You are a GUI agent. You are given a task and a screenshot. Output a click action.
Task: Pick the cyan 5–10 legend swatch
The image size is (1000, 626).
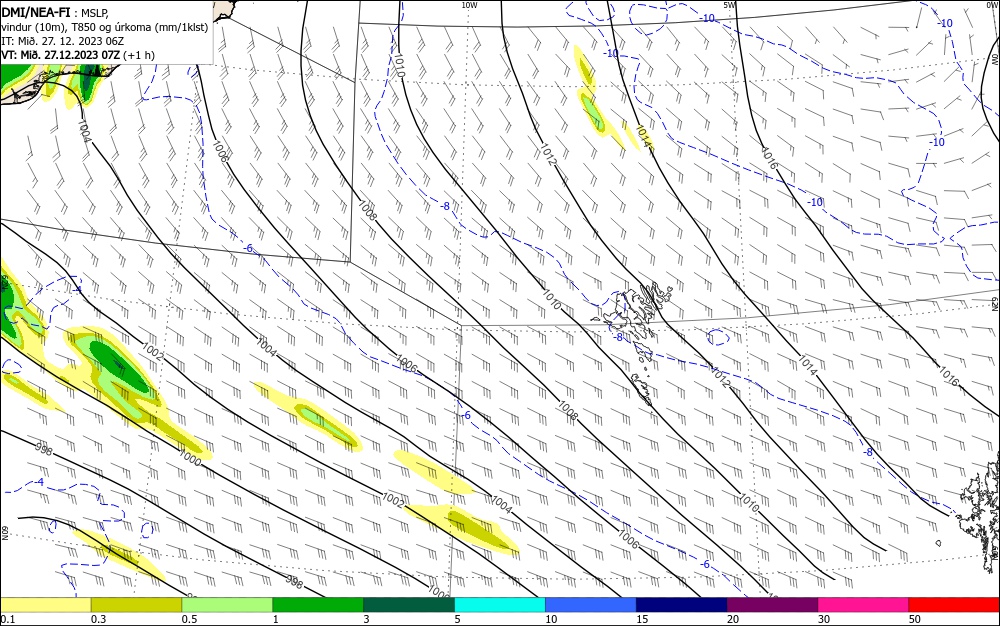499,605
